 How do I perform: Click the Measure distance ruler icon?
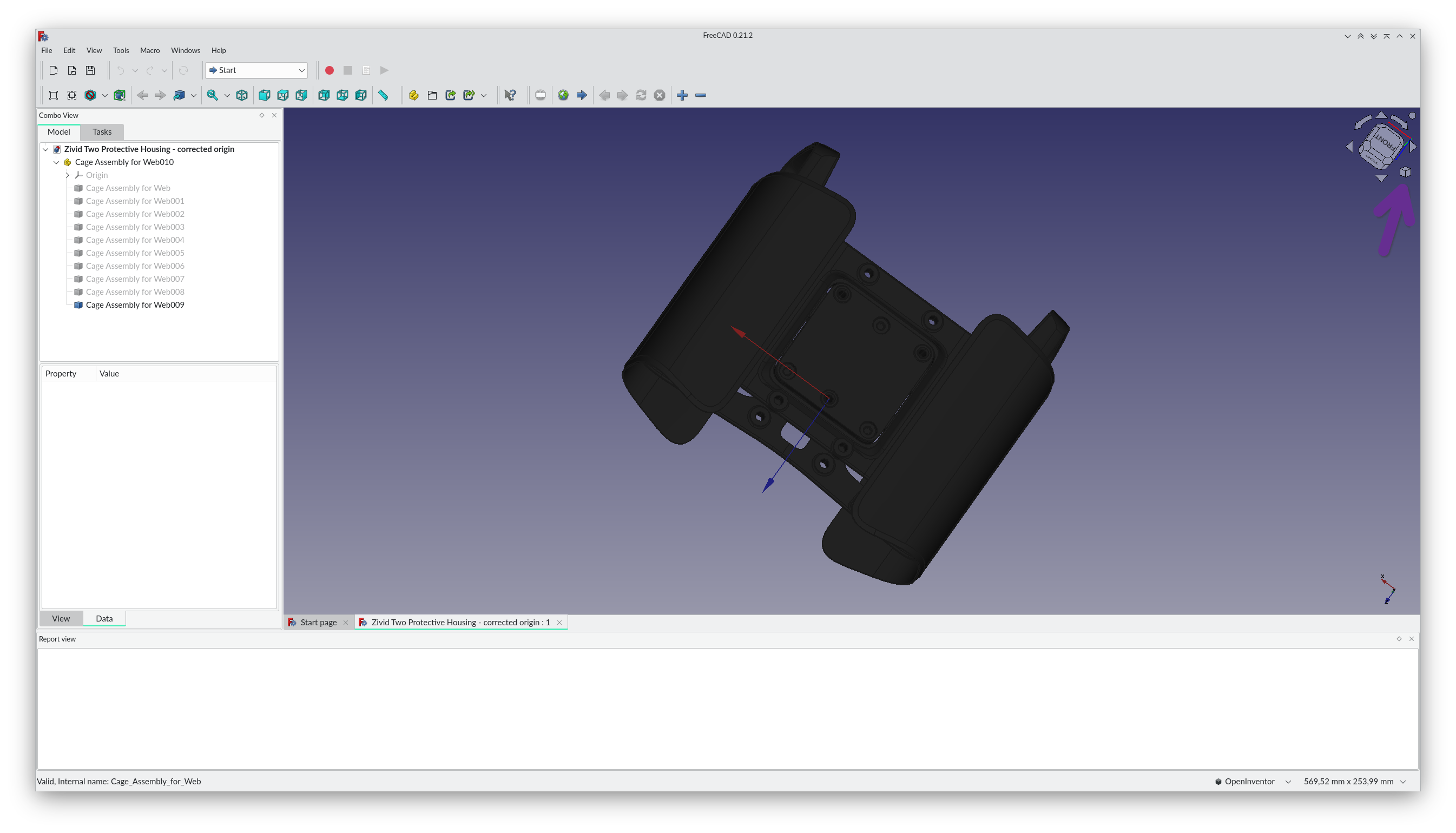click(383, 96)
